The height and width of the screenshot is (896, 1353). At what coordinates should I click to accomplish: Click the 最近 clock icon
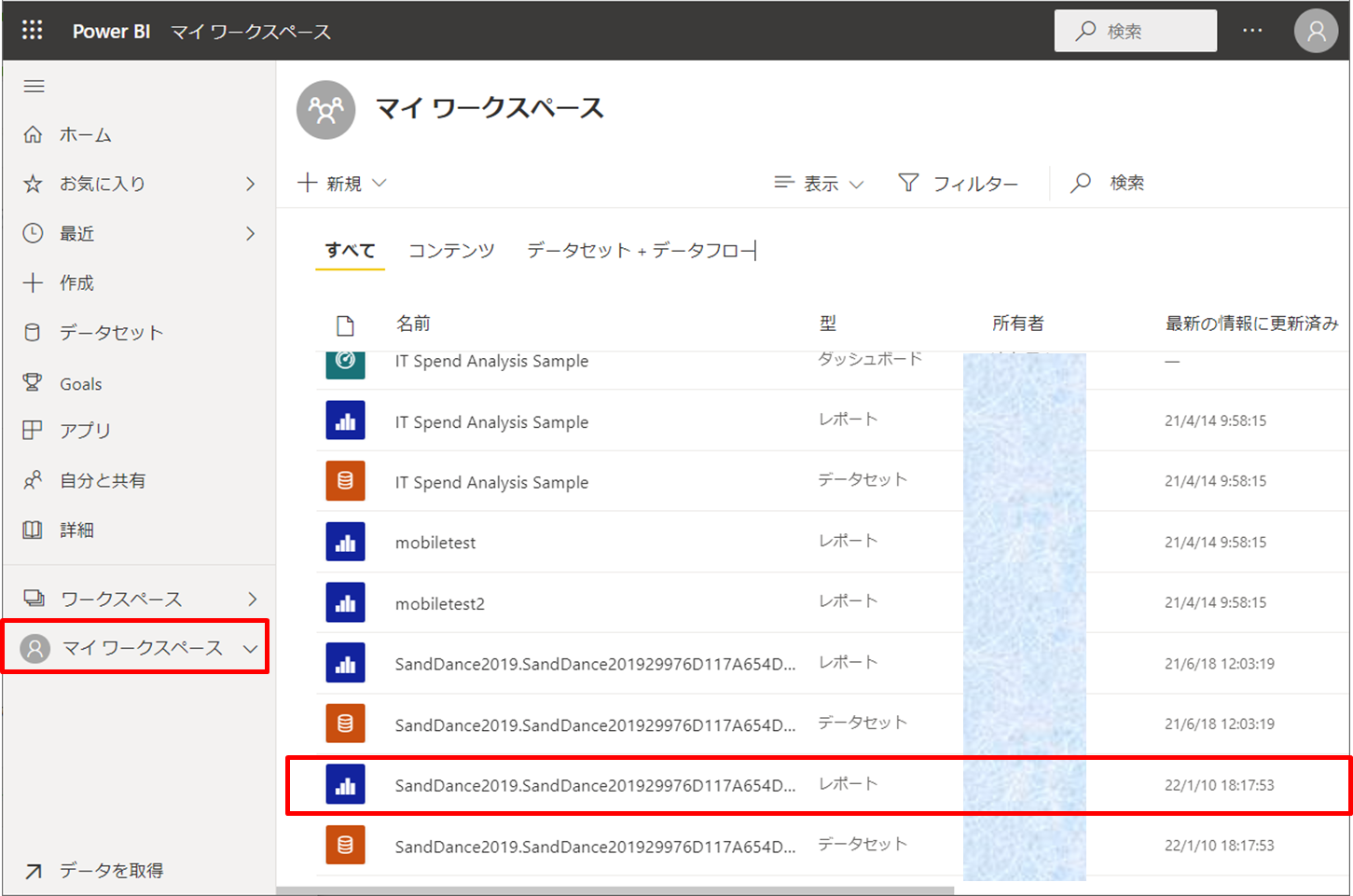coord(33,233)
